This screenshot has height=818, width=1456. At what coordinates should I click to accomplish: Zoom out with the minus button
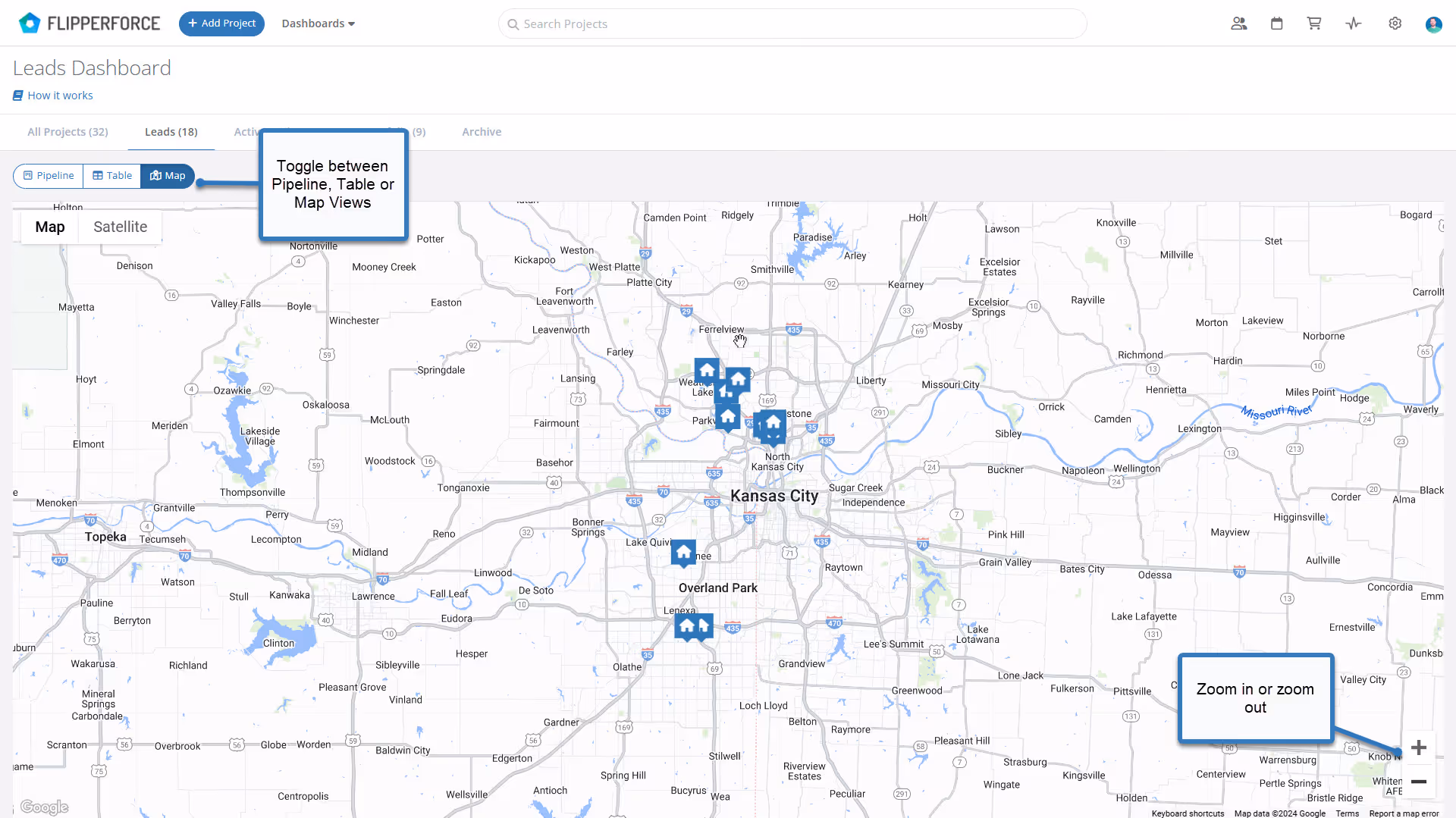tap(1418, 781)
